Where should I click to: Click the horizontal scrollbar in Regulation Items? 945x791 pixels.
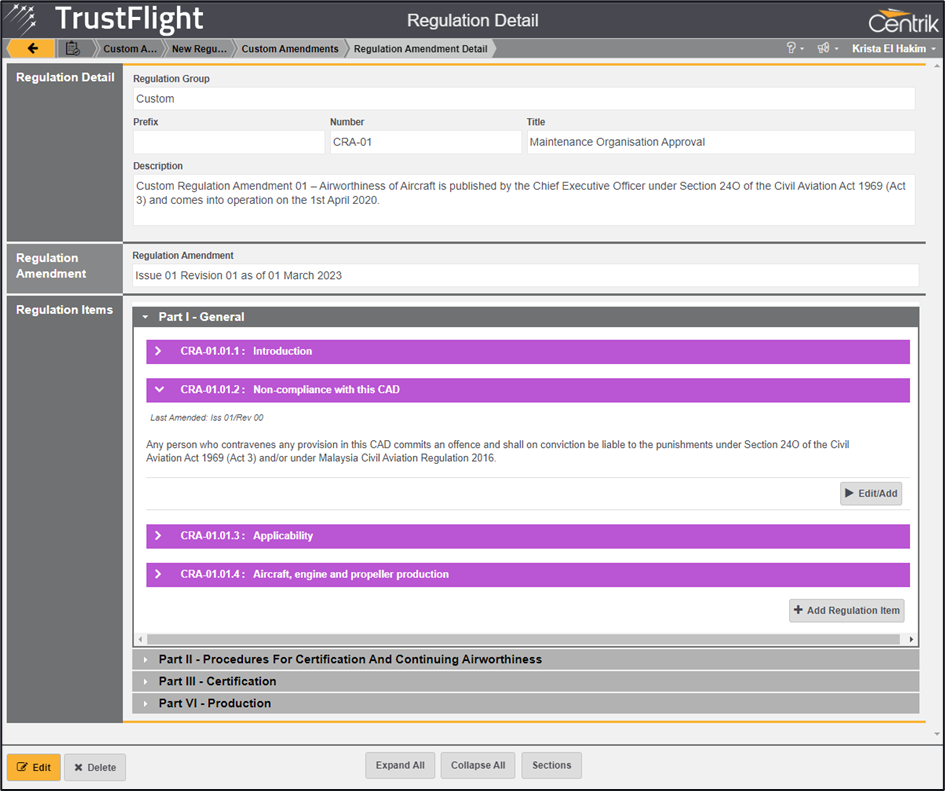(525, 639)
